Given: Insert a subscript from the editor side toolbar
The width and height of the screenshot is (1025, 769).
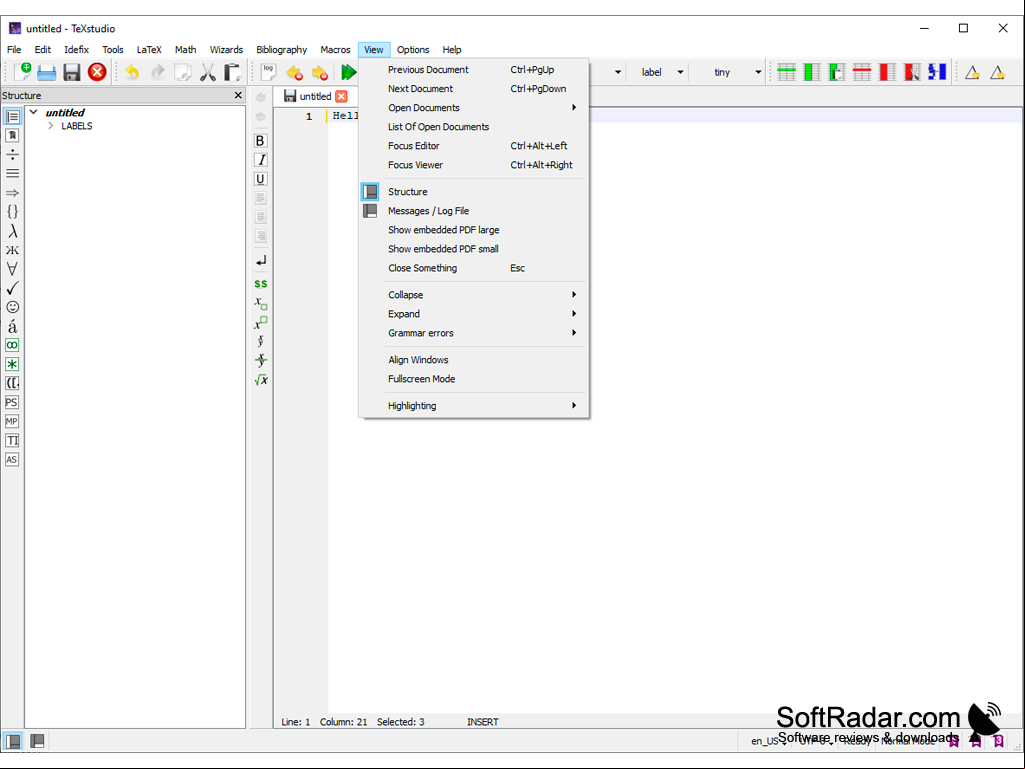Looking at the screenshot, I should (261, 303).
